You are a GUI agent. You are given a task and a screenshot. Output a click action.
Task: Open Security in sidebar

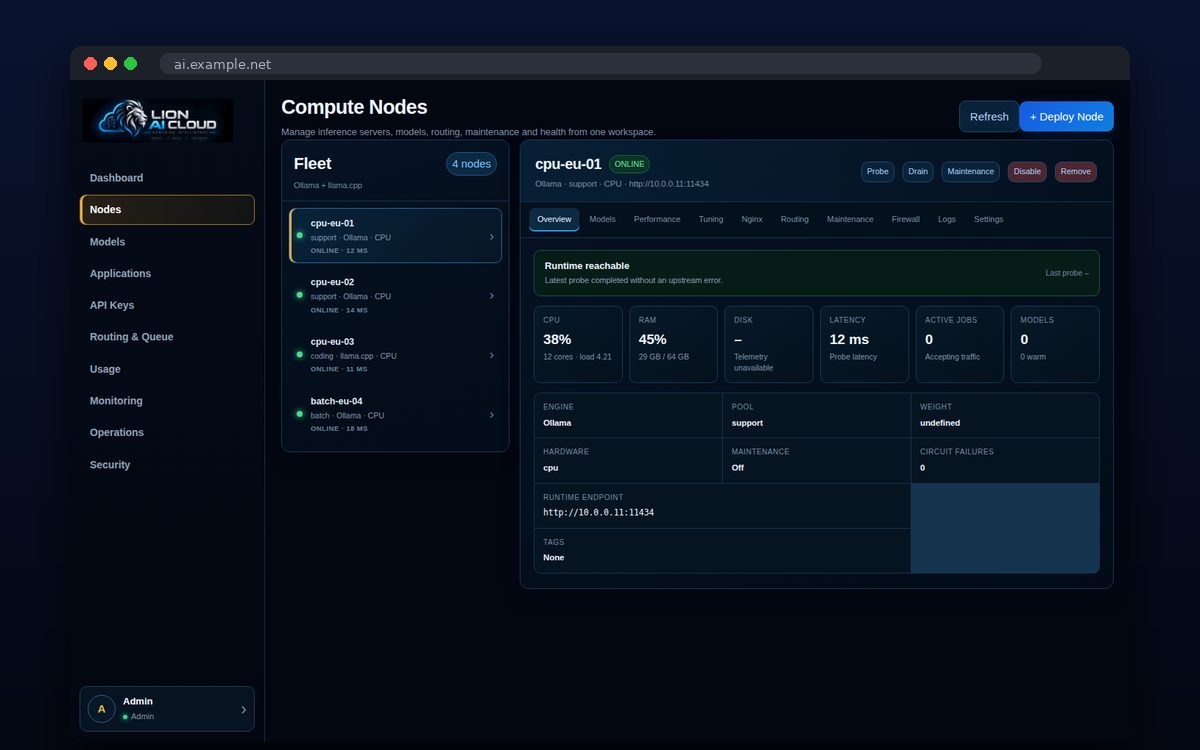(167, 465)
